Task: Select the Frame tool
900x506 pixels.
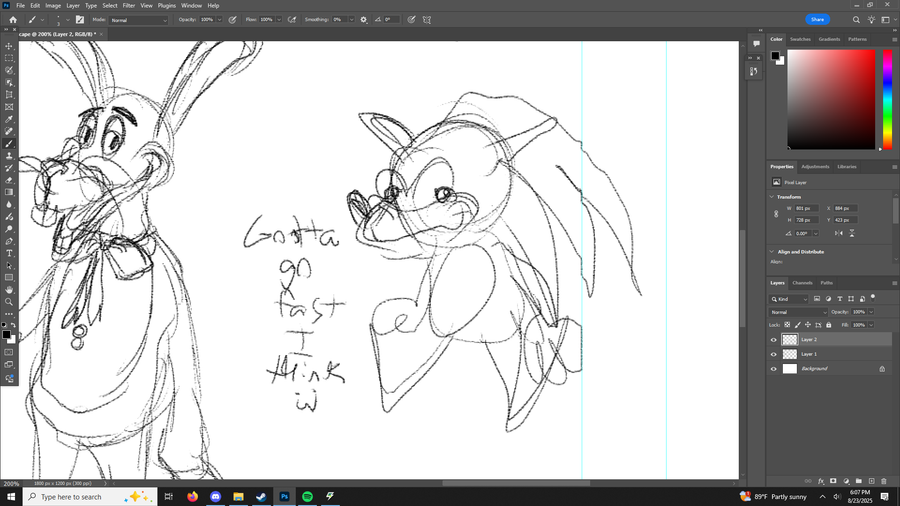Action: click(x=9, y=107)
